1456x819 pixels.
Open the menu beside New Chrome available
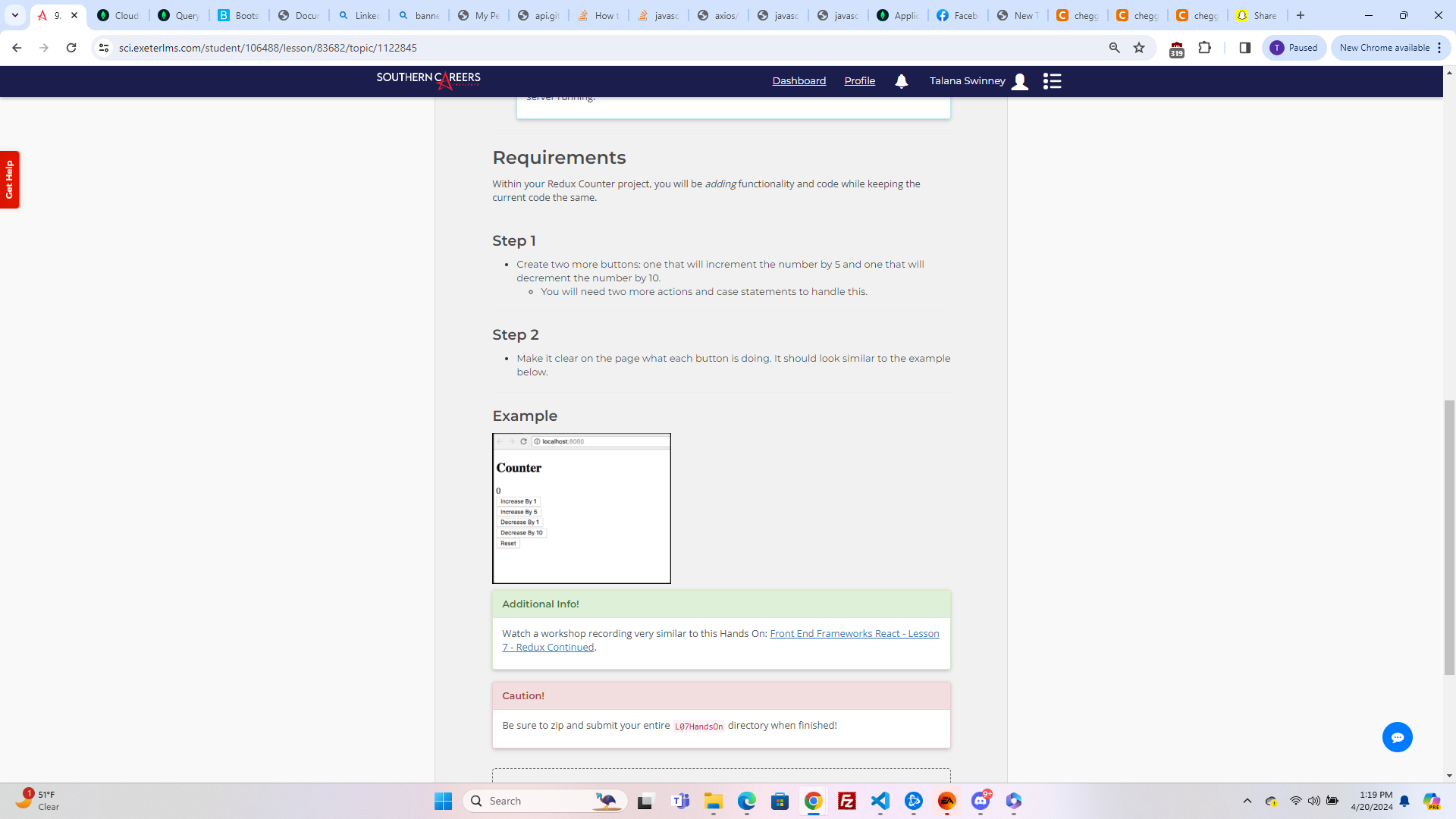1439,47
